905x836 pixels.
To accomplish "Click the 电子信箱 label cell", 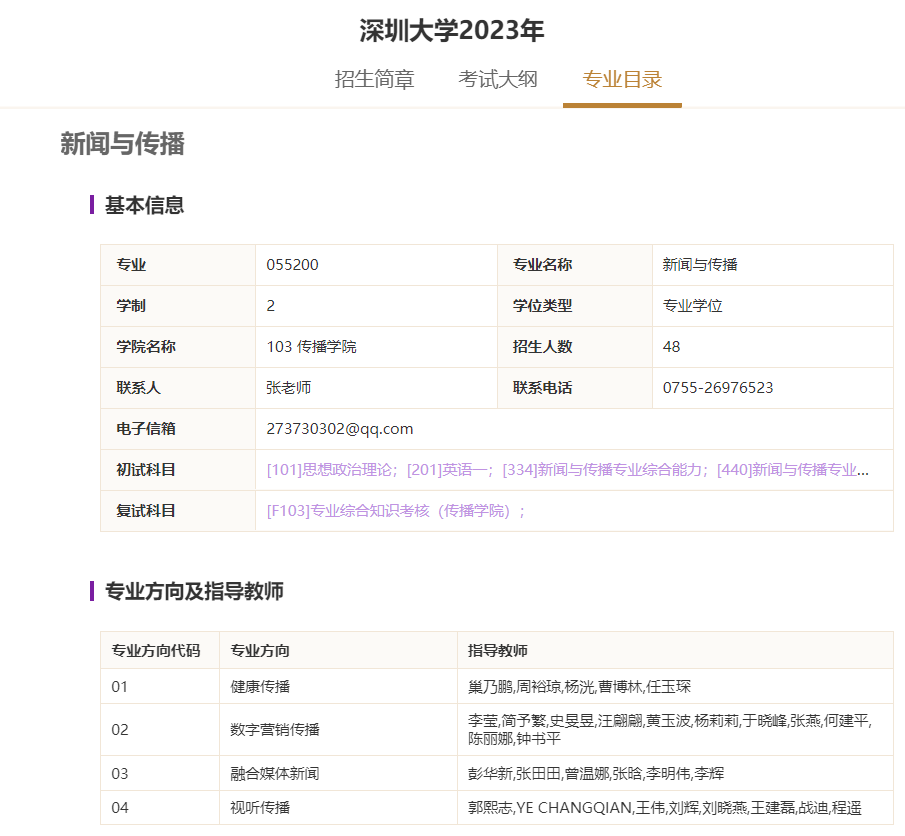I will (x=178, y=429).
